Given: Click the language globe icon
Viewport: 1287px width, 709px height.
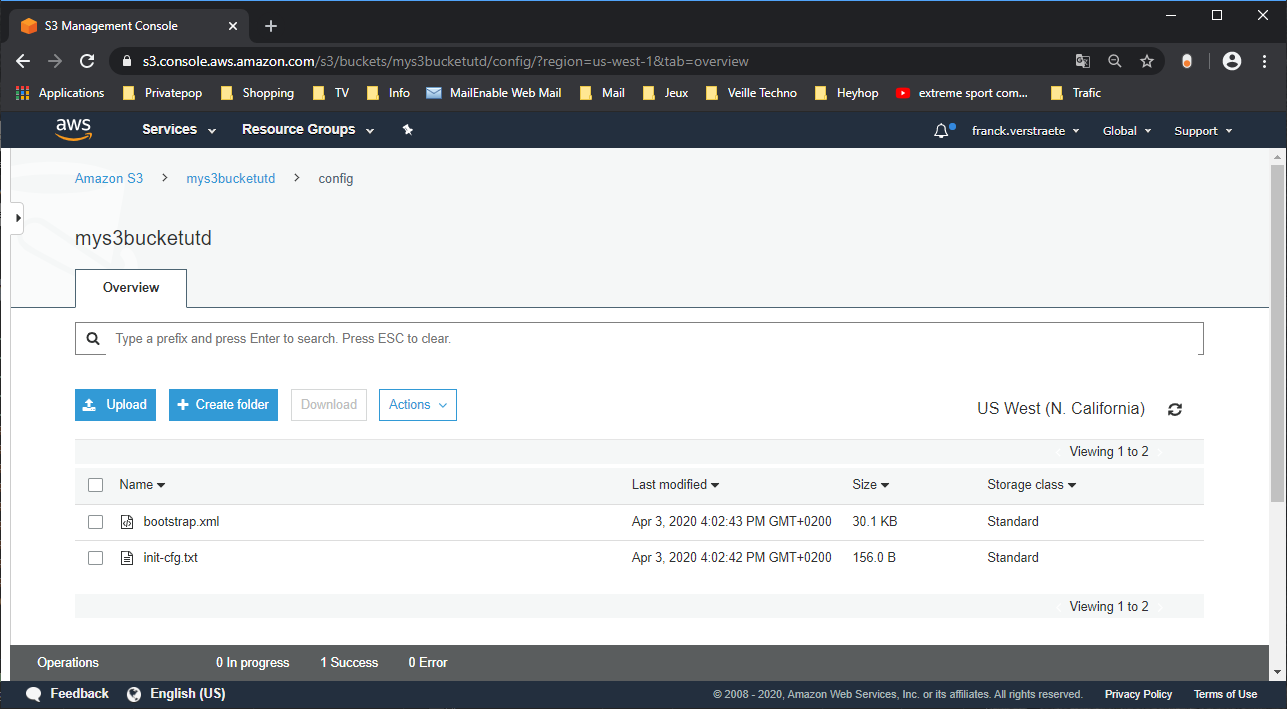Looking at the screenshot, I should (134, 694).
